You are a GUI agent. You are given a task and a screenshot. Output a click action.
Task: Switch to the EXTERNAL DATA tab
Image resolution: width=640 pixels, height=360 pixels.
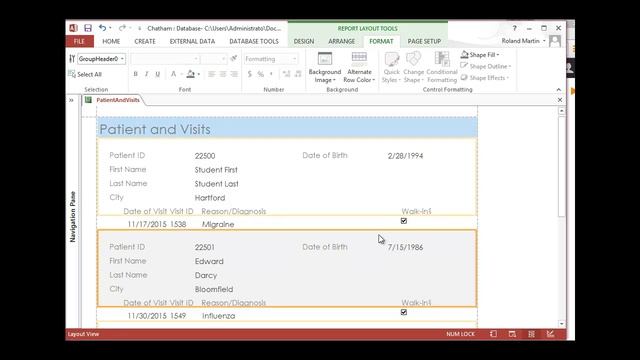click(192, 41)
